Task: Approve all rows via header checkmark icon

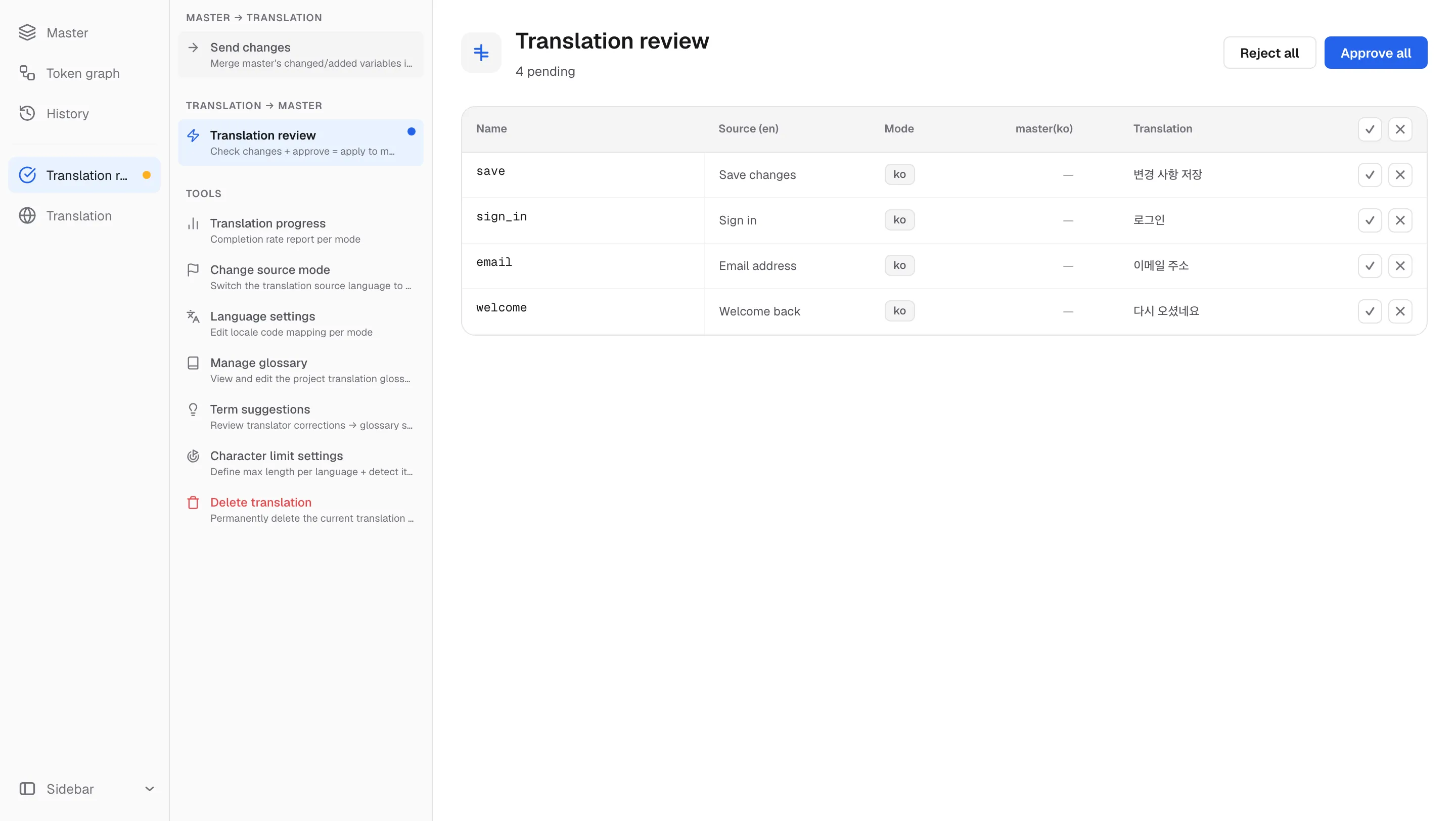Action: [1370, 129]
